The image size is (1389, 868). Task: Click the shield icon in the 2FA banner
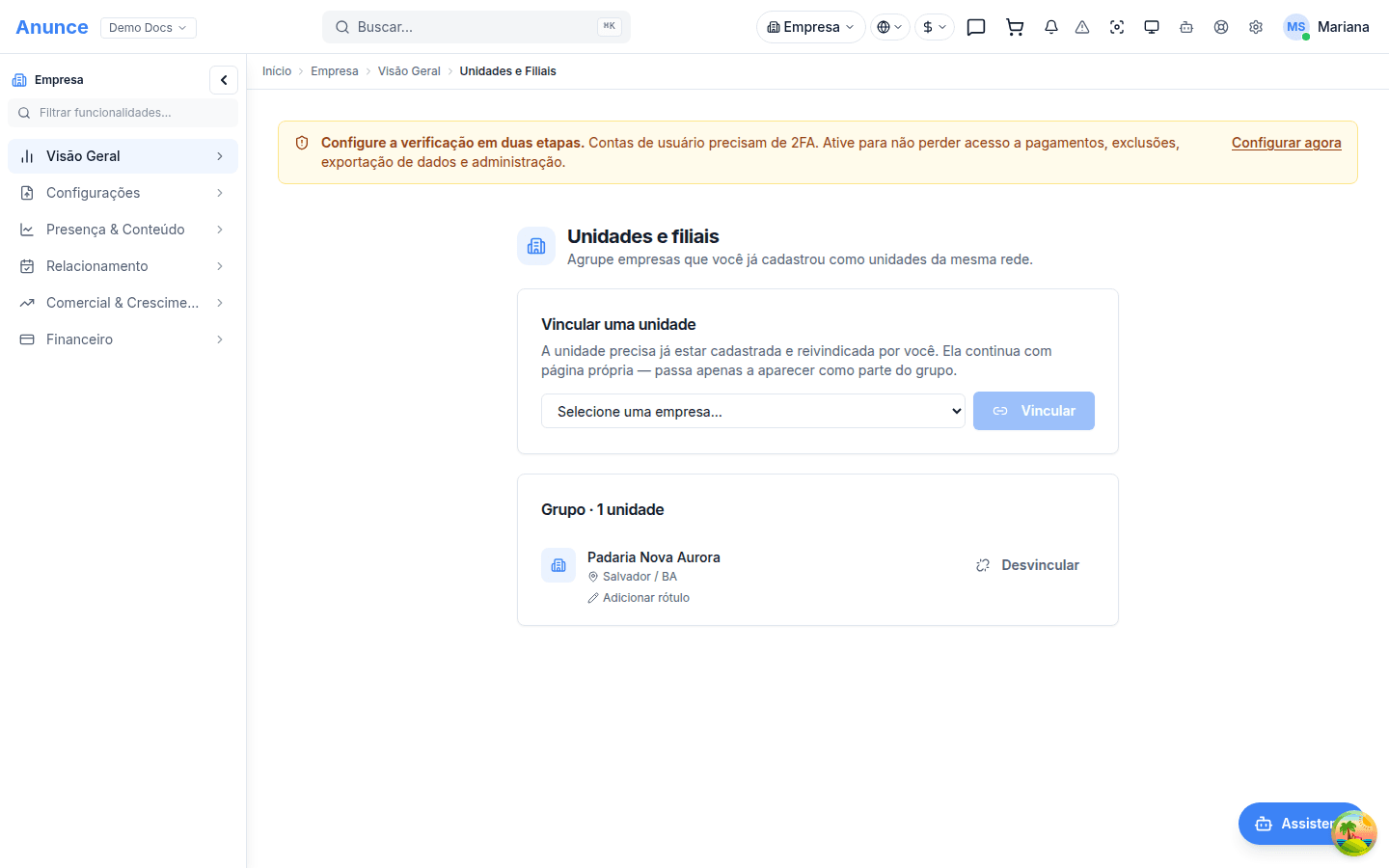(302, 143)
